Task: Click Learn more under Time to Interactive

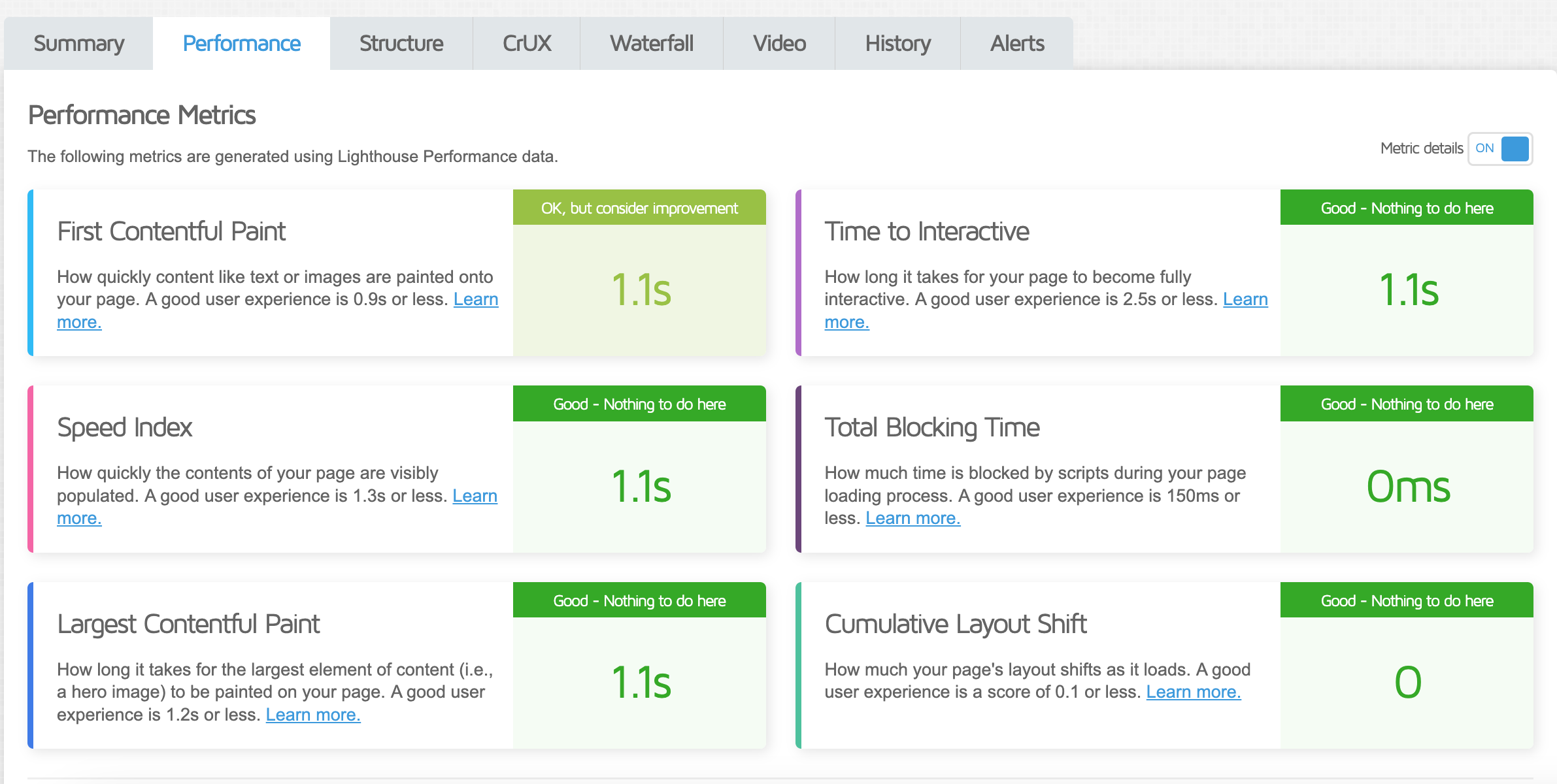Action: coord(1245,299)
